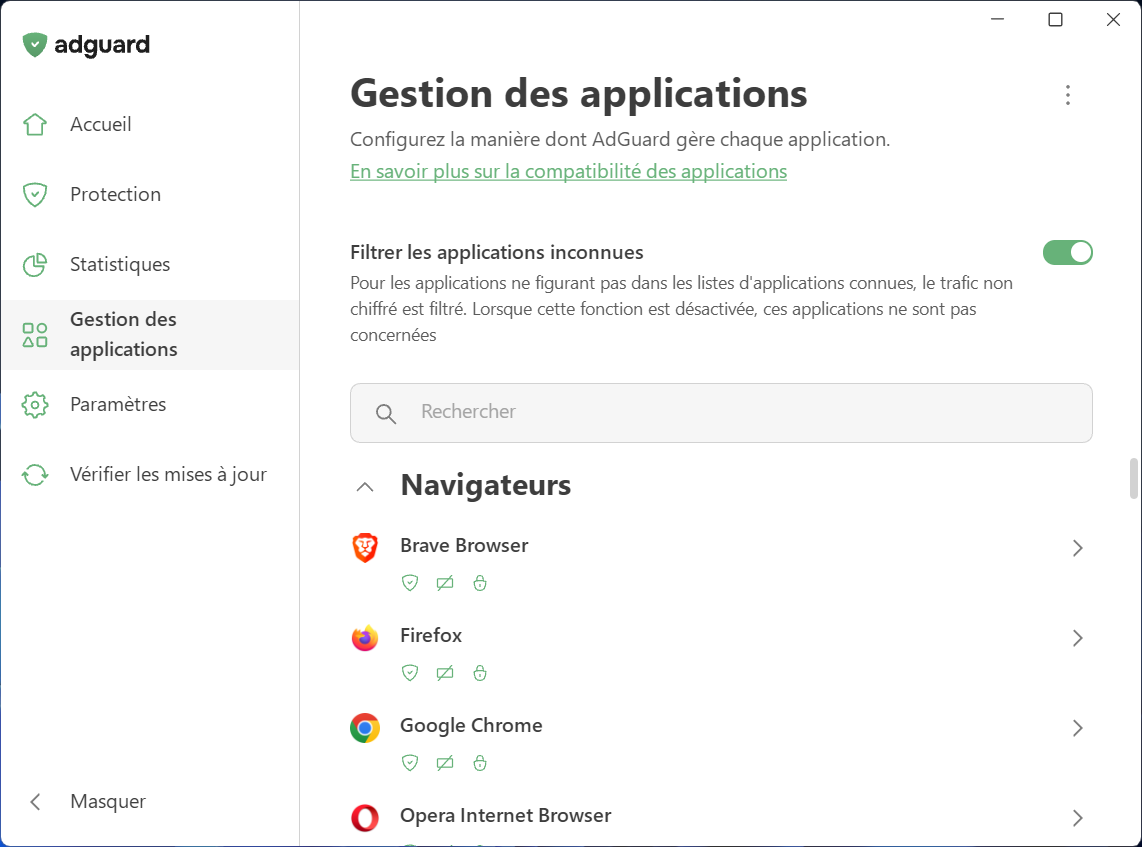Select the Firefox entry name
This screenshot has width=1142, height=847.
431,636
